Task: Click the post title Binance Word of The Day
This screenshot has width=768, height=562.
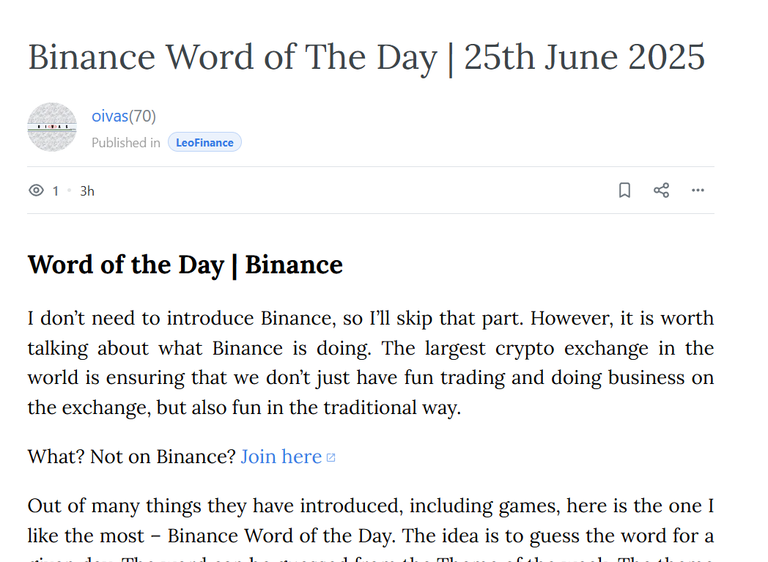Action: click(x=233, y=58)
